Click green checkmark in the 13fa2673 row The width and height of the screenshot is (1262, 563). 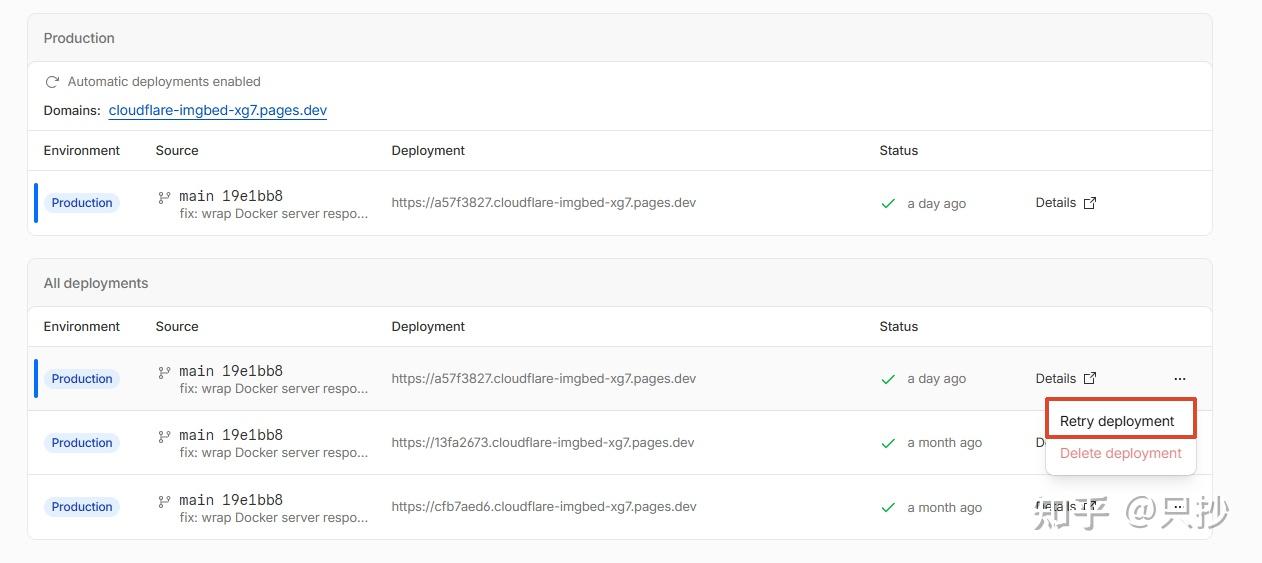[887, 443]
